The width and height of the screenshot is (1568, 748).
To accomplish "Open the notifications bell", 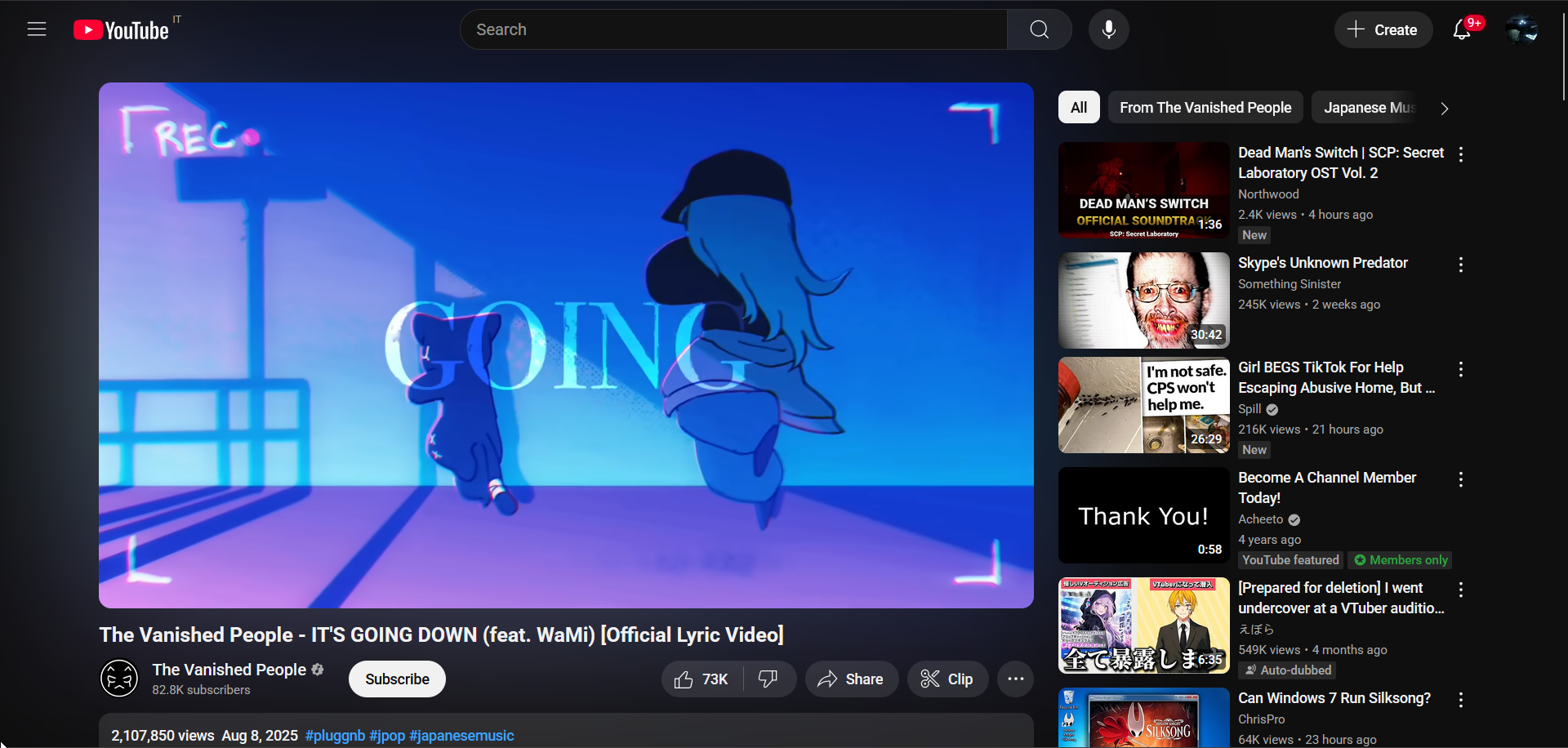I will point(1462,30).
